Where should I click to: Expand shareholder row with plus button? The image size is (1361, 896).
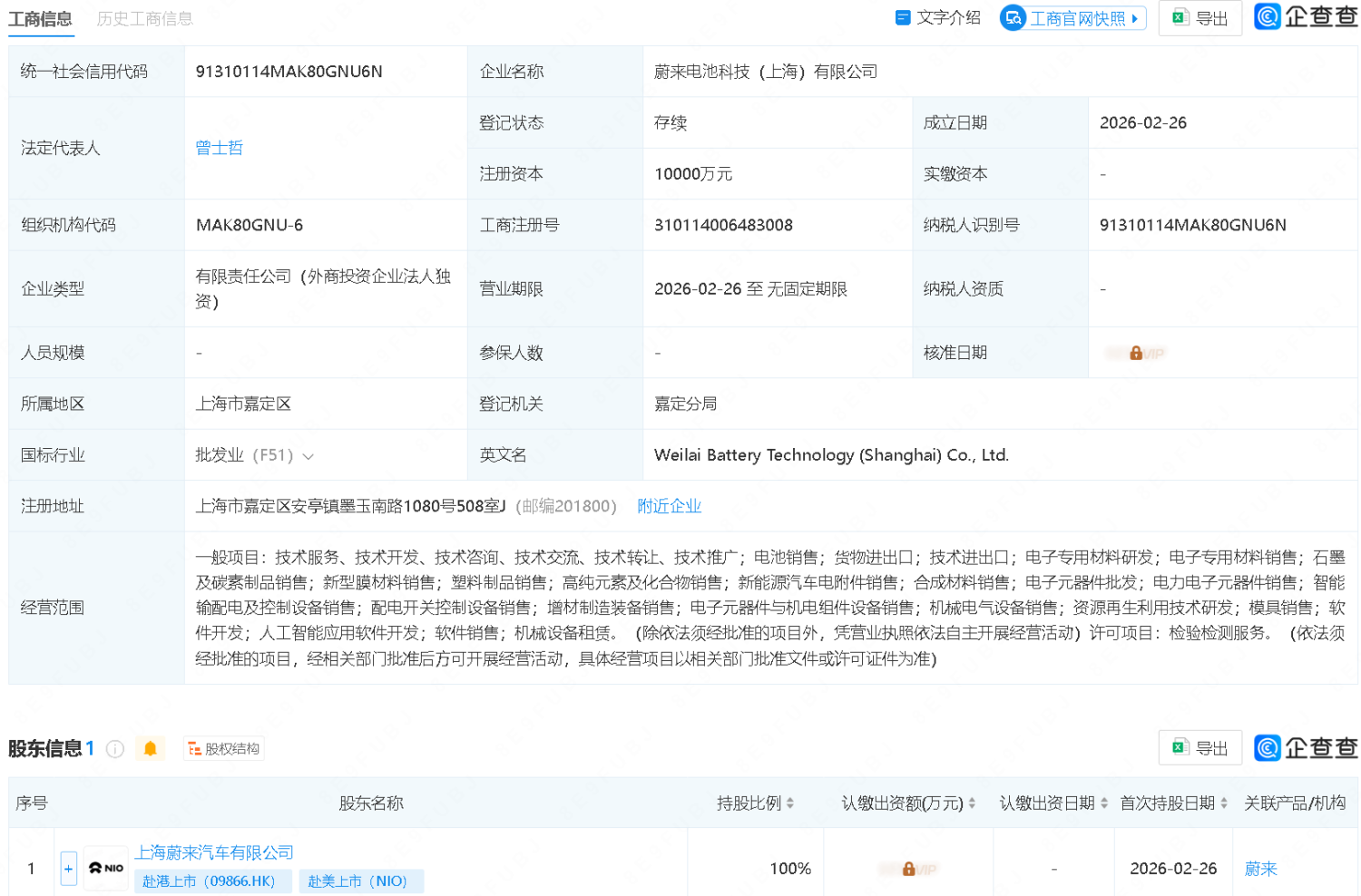68,868
